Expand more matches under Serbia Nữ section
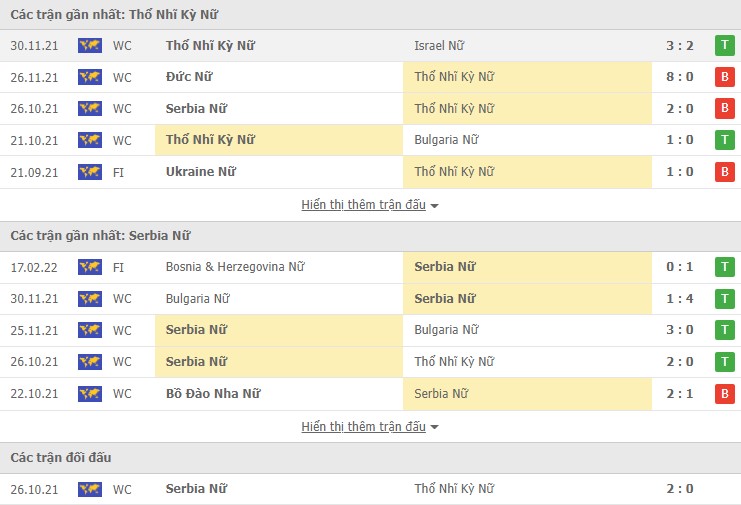 click(370, 427)
